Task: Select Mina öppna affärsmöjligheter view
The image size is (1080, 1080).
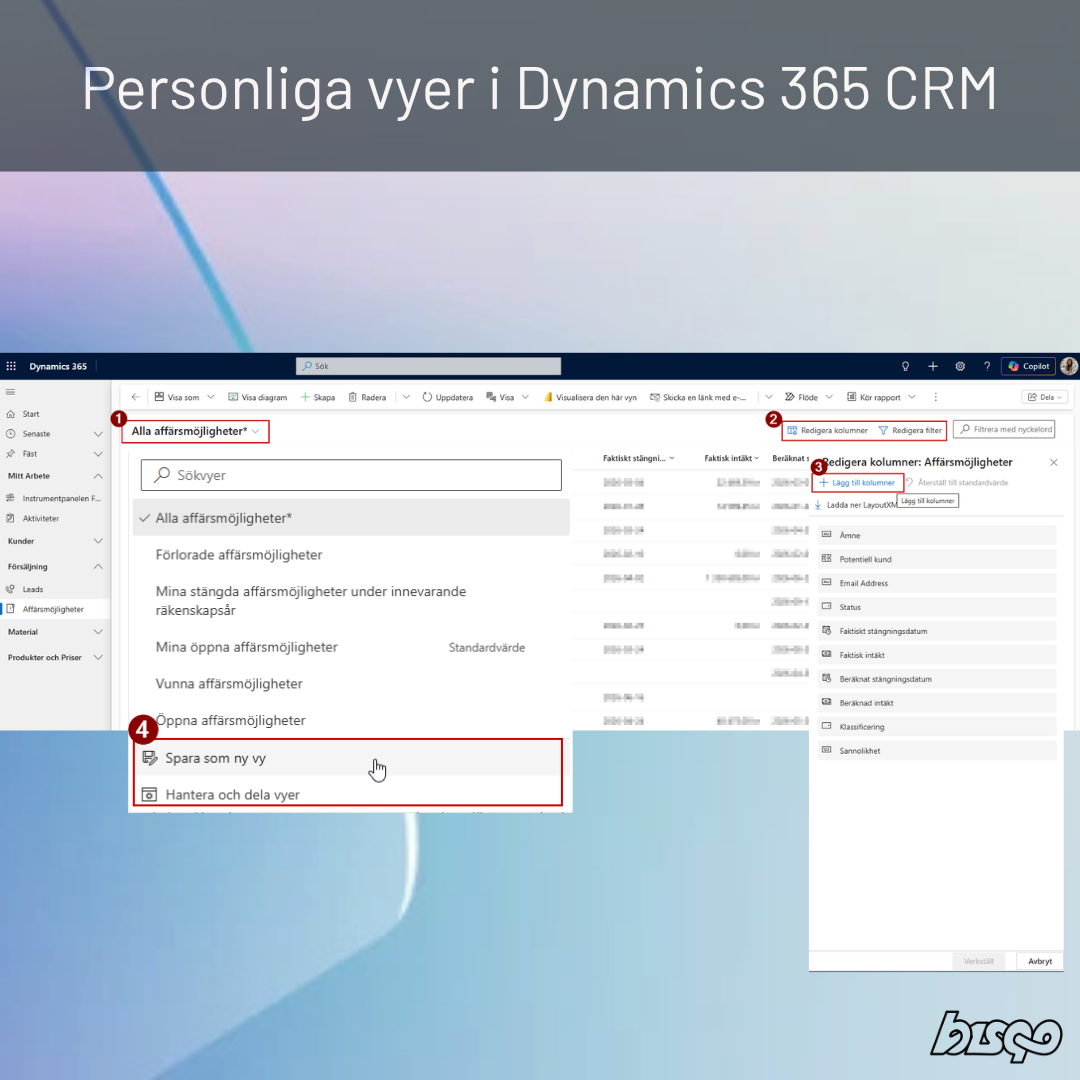Action: click(x=351, y=647)
